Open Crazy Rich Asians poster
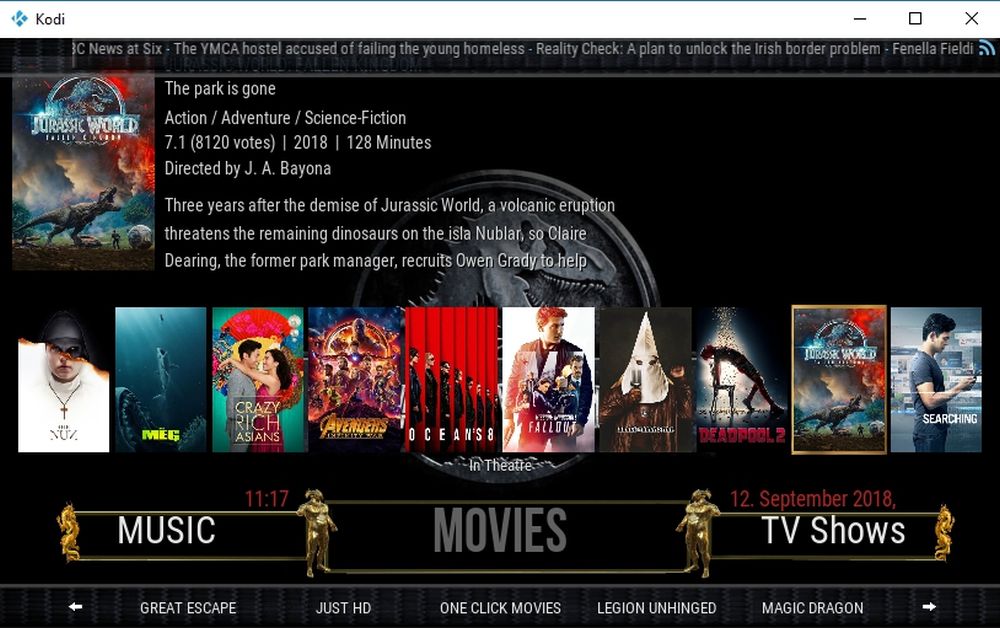Image resolution: width=1000 pixels, height=628 pixels. tap(258, 380)
